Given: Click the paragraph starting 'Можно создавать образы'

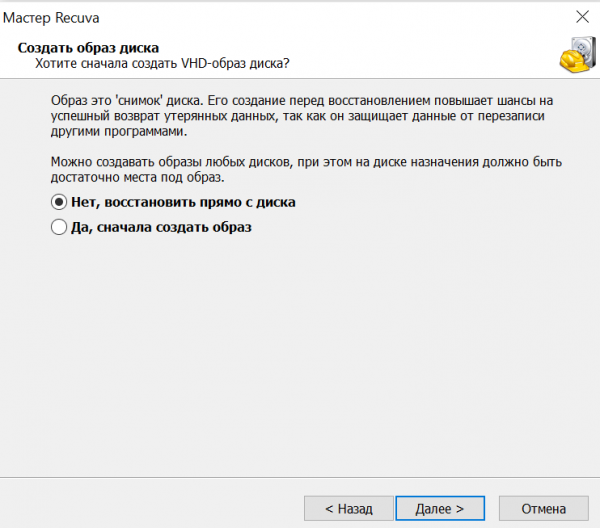Looking at the screenshot, I should tap(306, 169).
